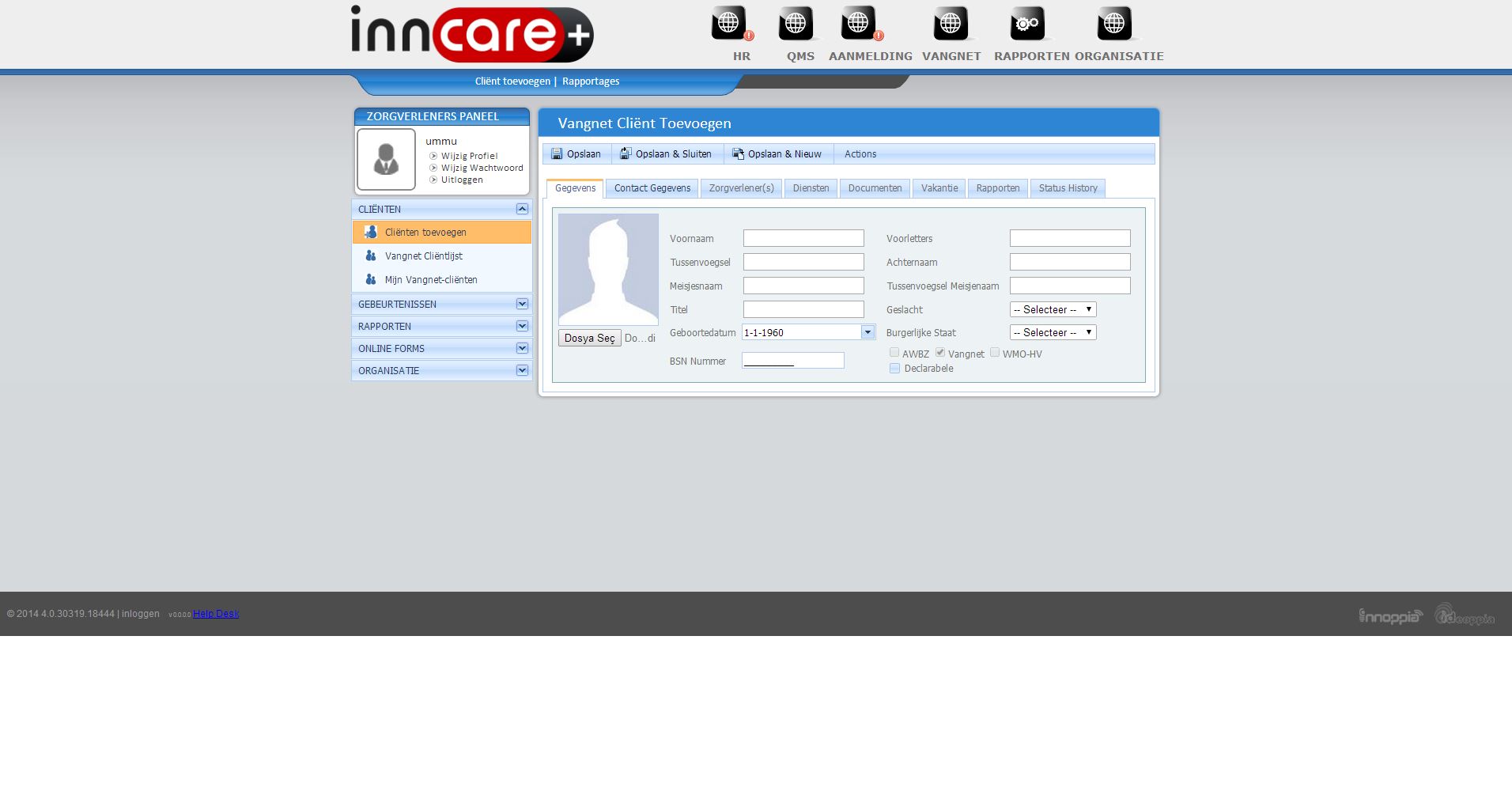Open the Burgerlijke Staat dropdown
The height and width of the screenshot is (795, 1512).
click(x=1053, y=333)
